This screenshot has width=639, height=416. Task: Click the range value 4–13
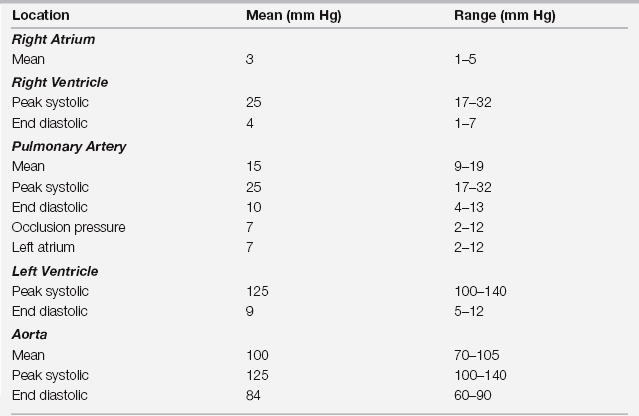click(x=466, y=207)
